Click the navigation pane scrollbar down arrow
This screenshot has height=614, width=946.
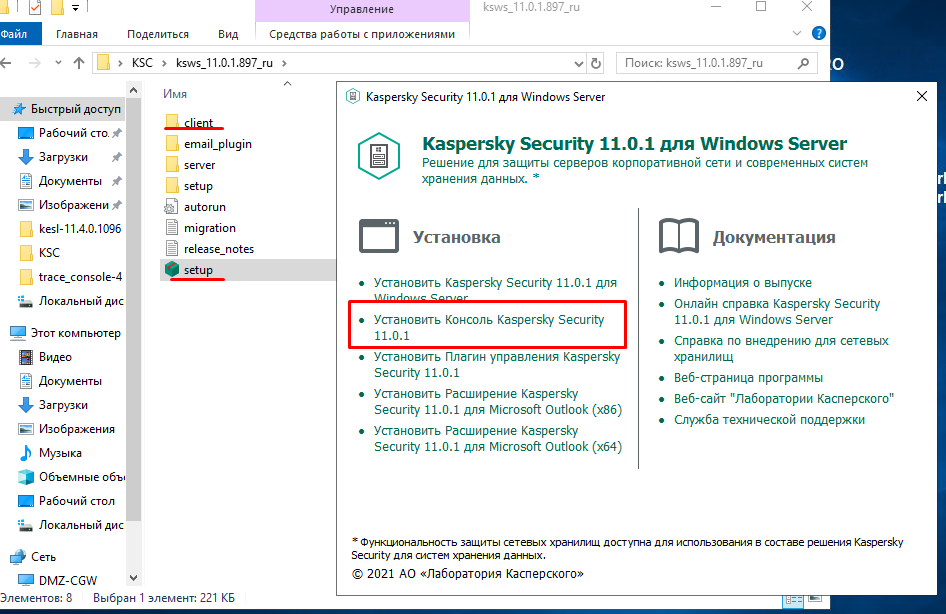133,578
